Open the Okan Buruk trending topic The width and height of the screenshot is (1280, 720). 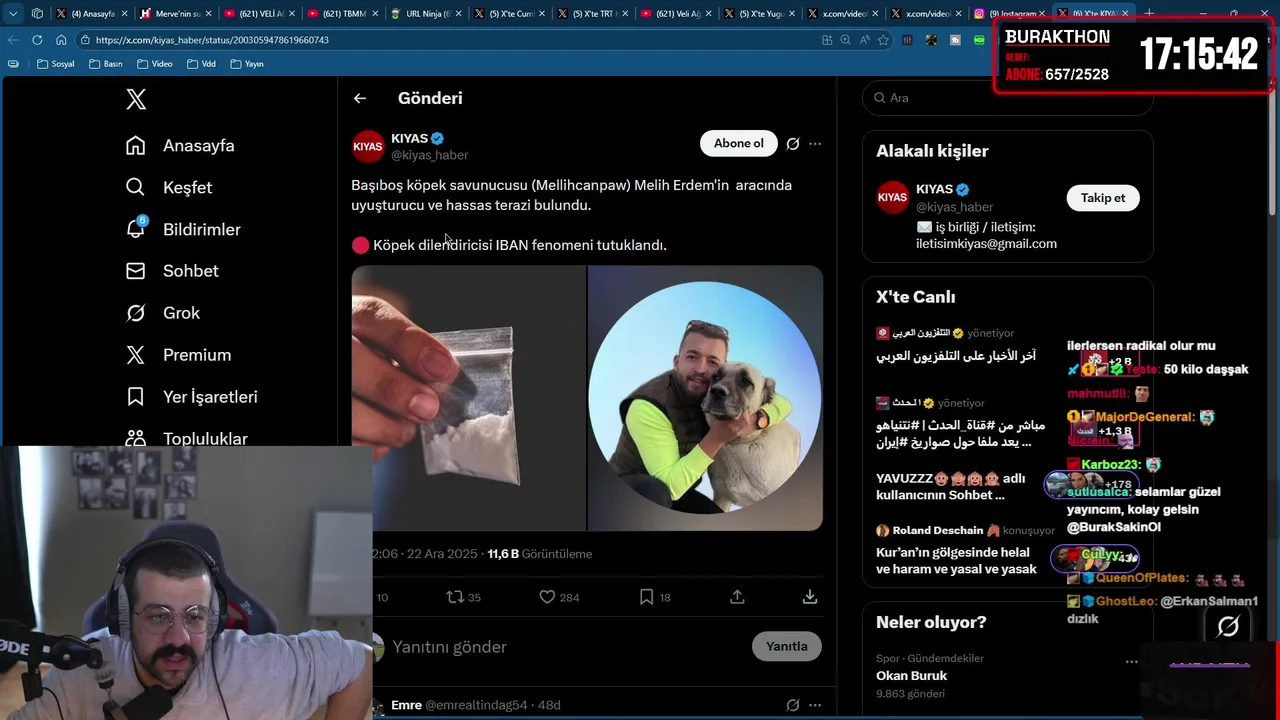click(x=911, y=676)
